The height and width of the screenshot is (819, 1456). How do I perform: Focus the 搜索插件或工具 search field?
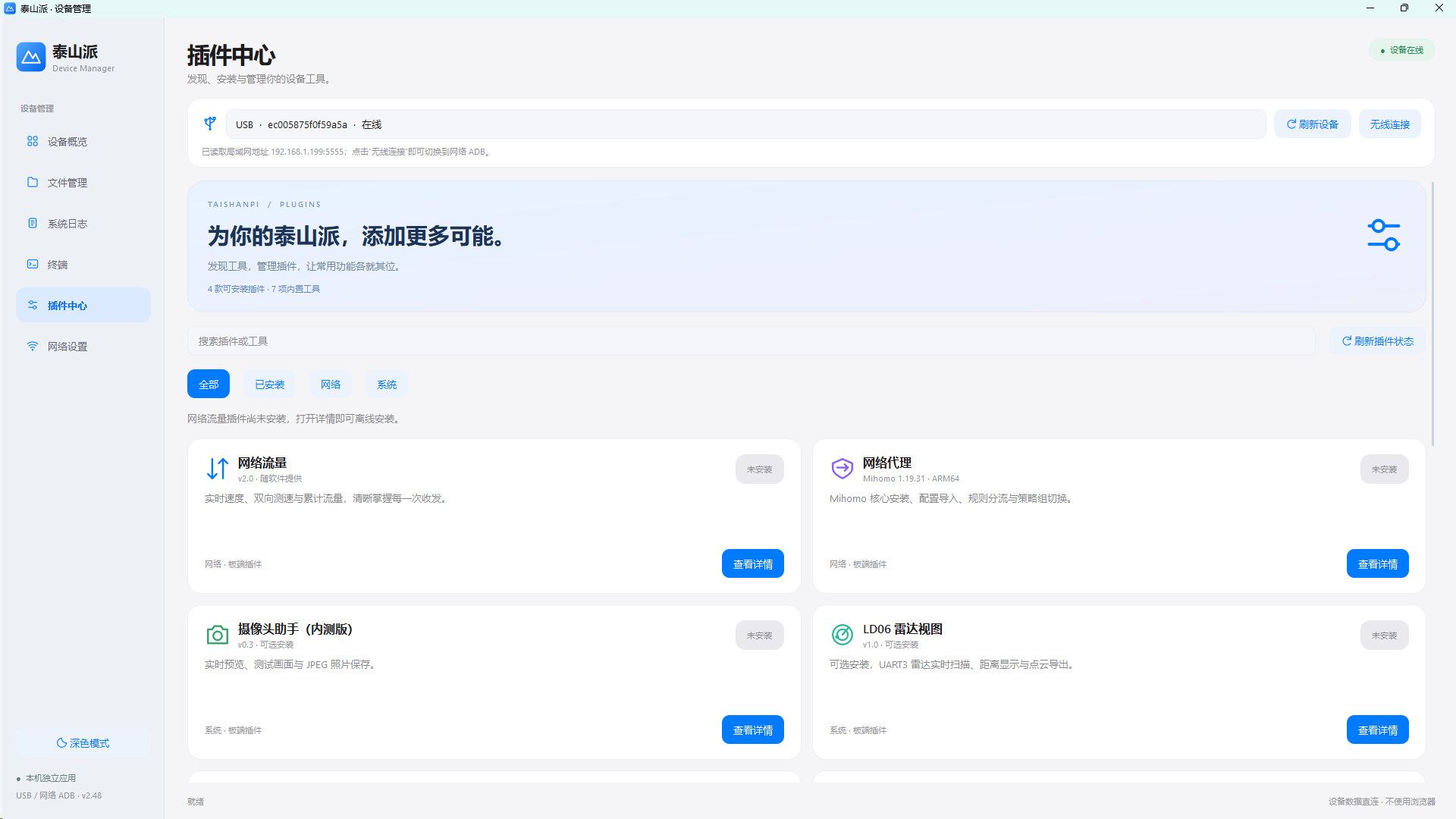[x=751, y=341]
